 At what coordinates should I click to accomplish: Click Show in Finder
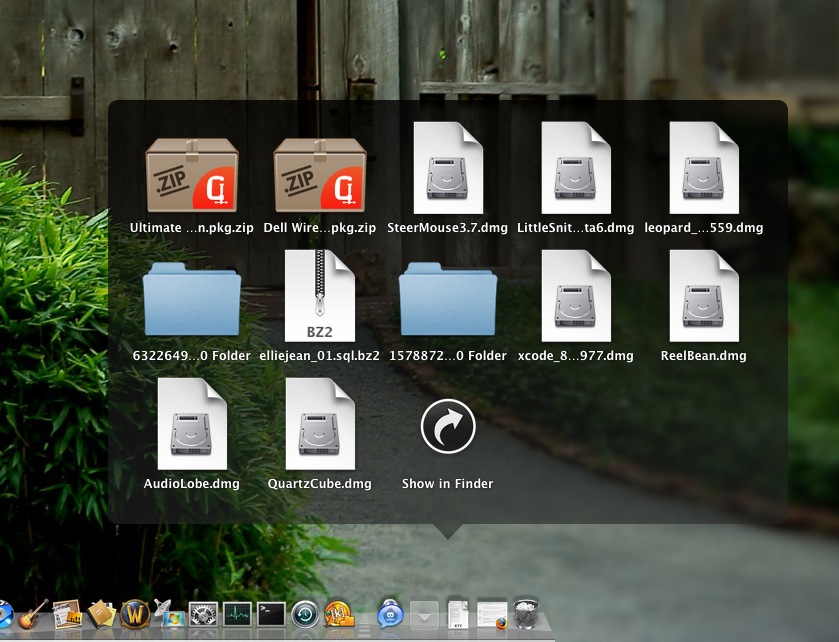pos(448,425)
